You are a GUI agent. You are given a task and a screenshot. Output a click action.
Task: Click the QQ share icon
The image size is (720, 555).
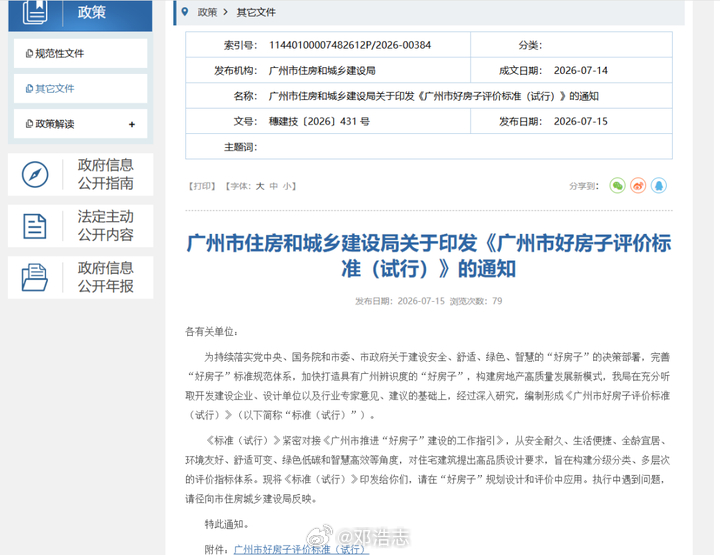point(659,186)
